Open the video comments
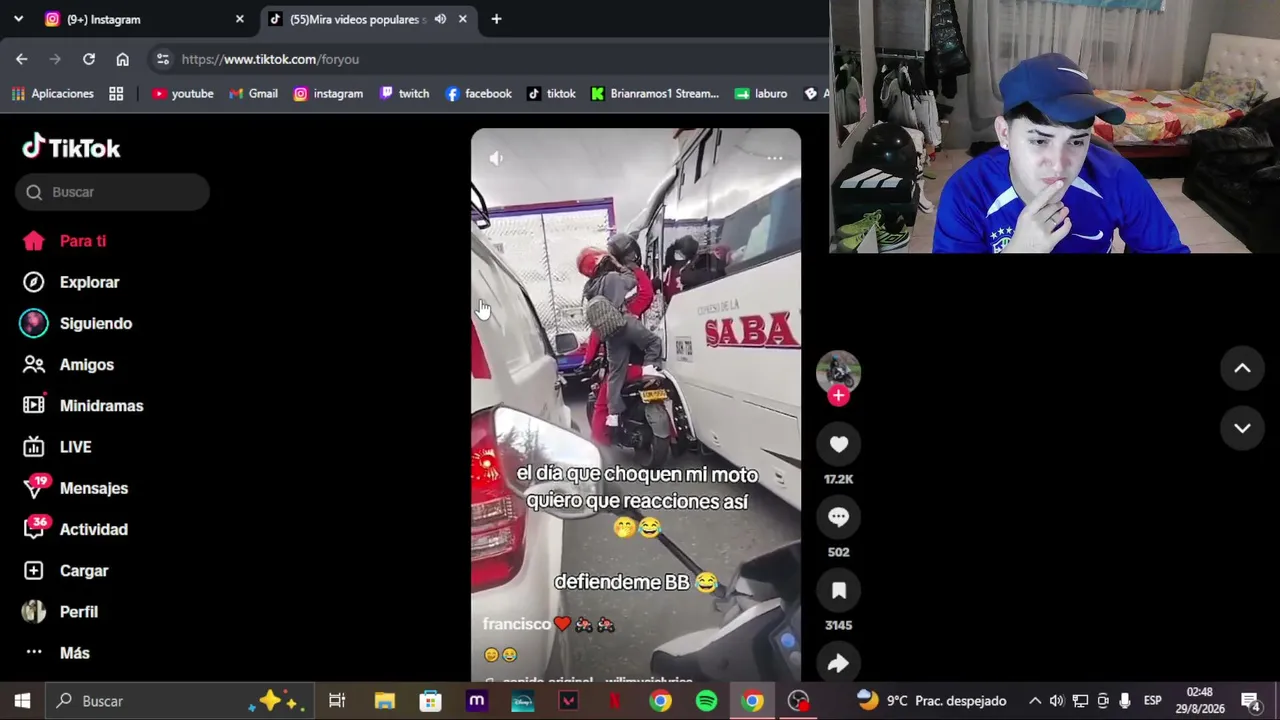The image size is (1280, 720). pos(838,517)
